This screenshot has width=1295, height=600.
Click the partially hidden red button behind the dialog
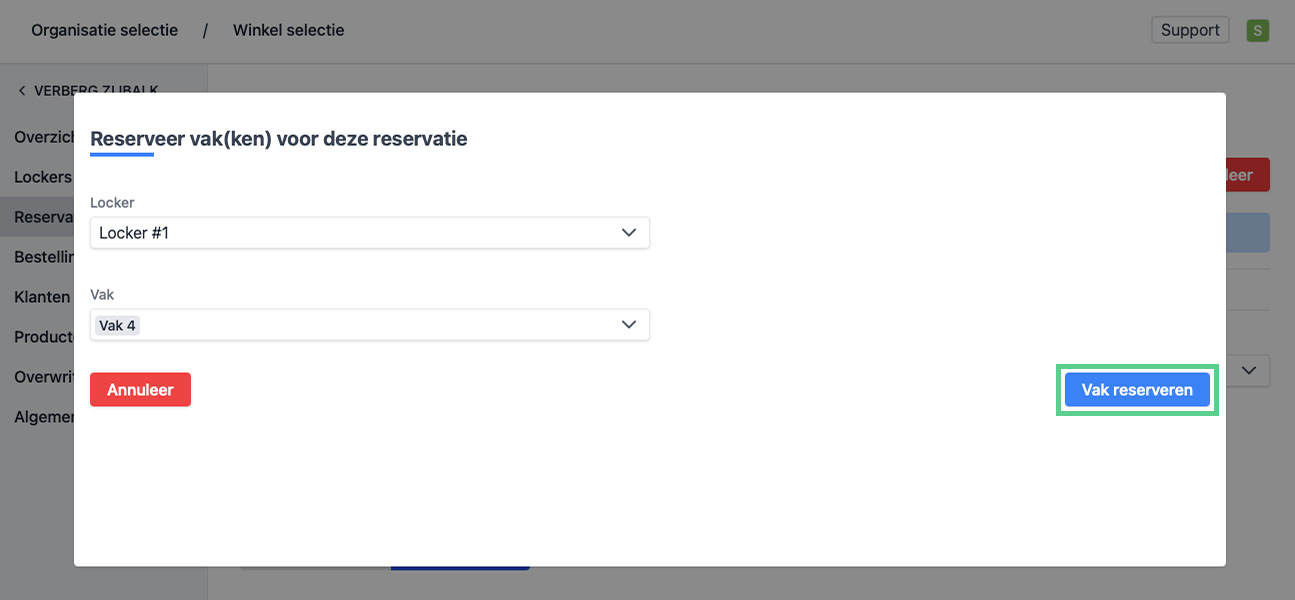point(1248,175)
